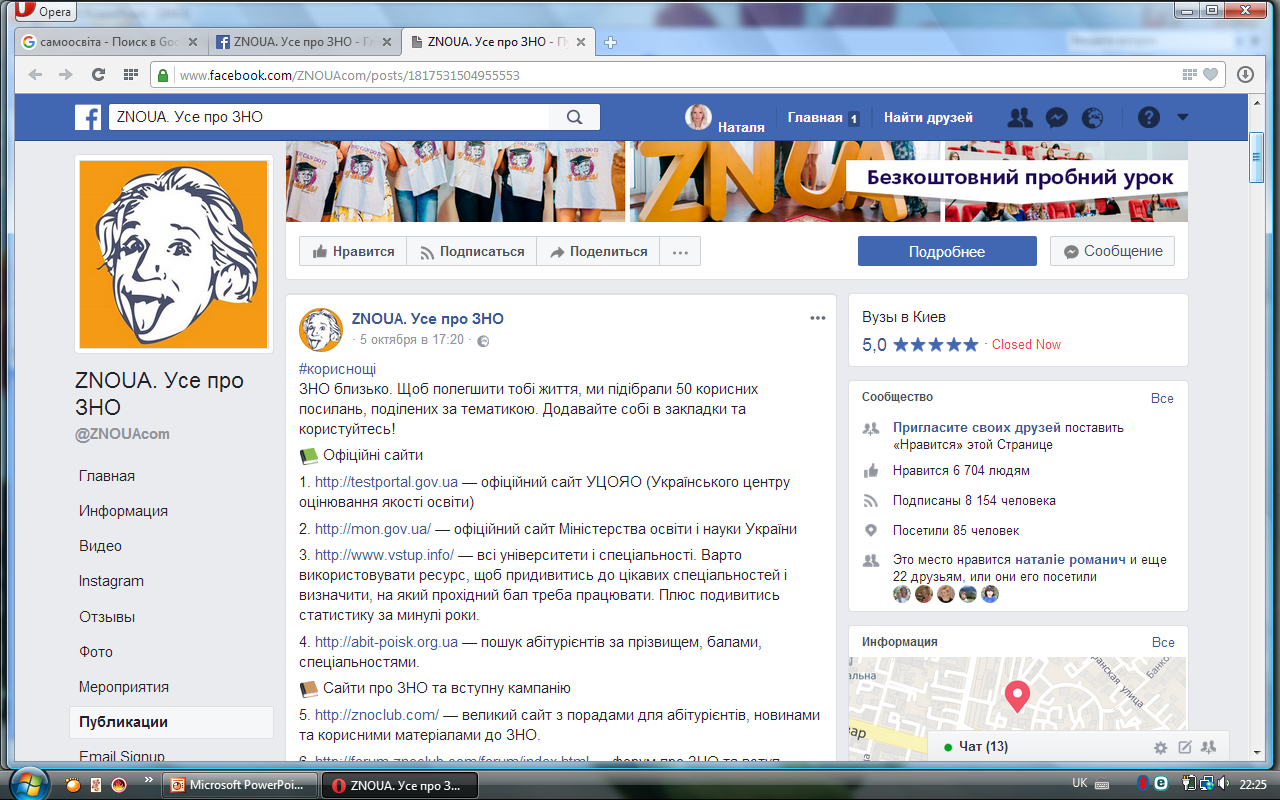Click Все link in Информация panel
The width and height of the screenshot is (1280, 800).
coord(1162,642)
